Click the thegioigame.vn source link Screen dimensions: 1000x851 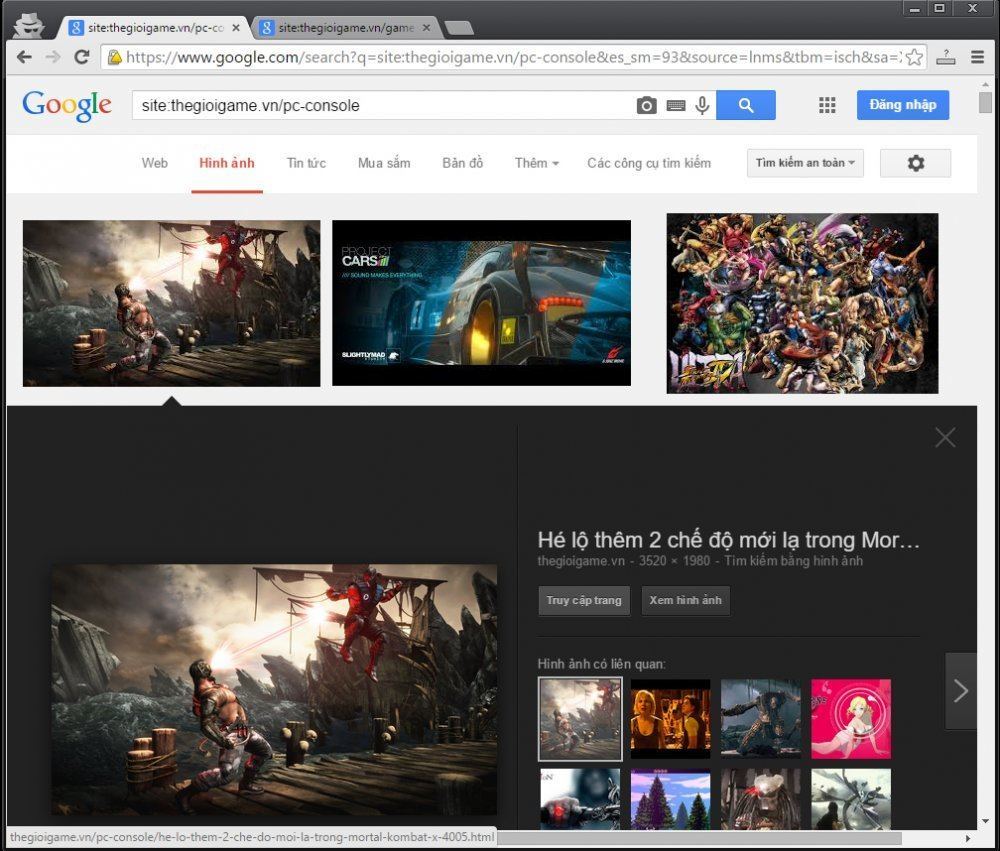581,561
